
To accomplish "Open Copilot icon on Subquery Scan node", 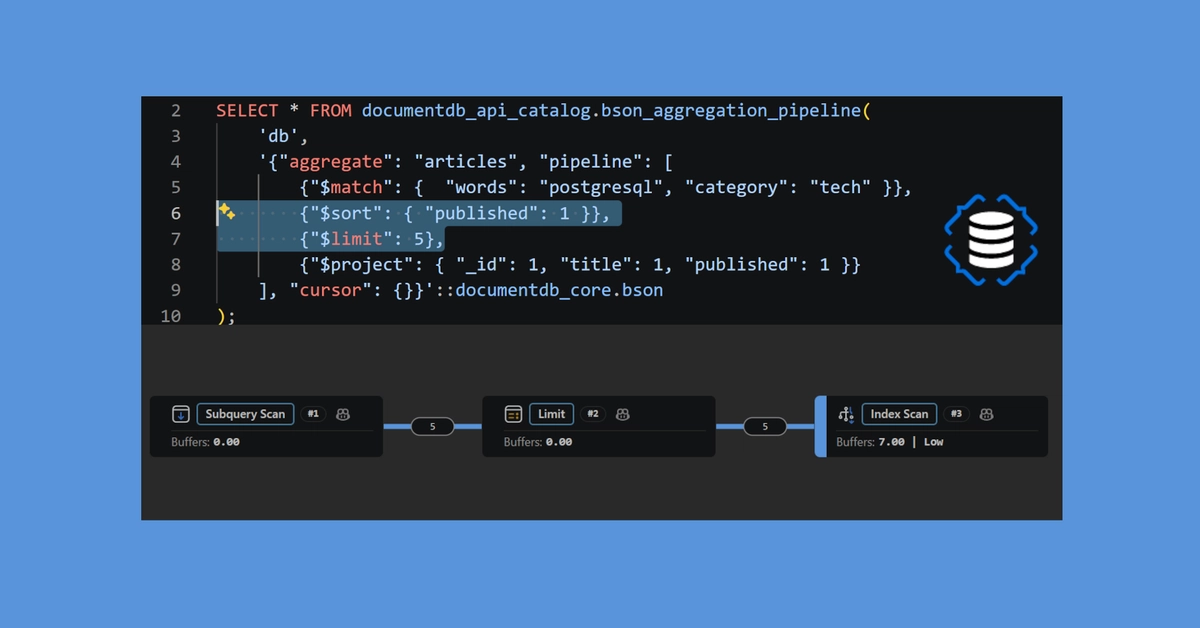I will coord(344,414).
